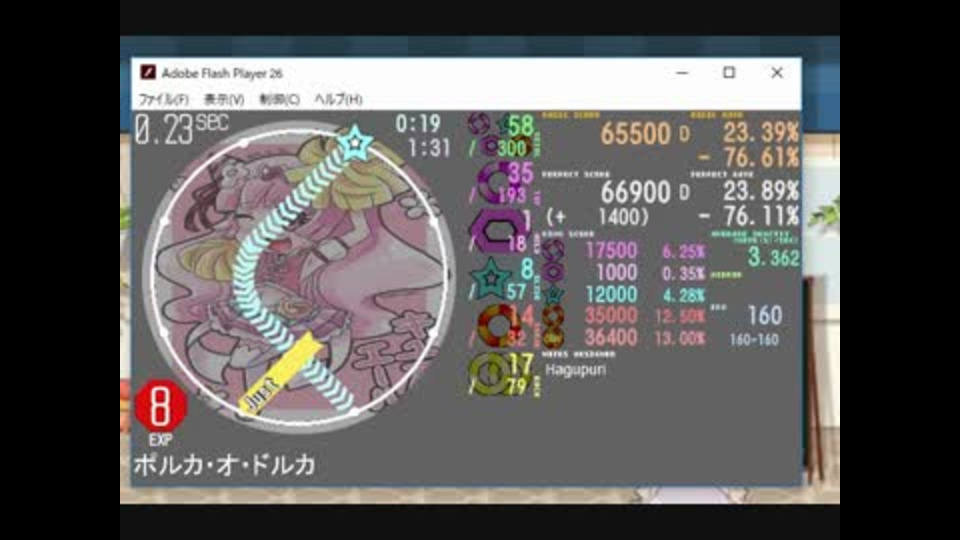This screenshot has width=960, height=540.
Task: Close the Adobe Flash Player window
Action: pos(777,73)
